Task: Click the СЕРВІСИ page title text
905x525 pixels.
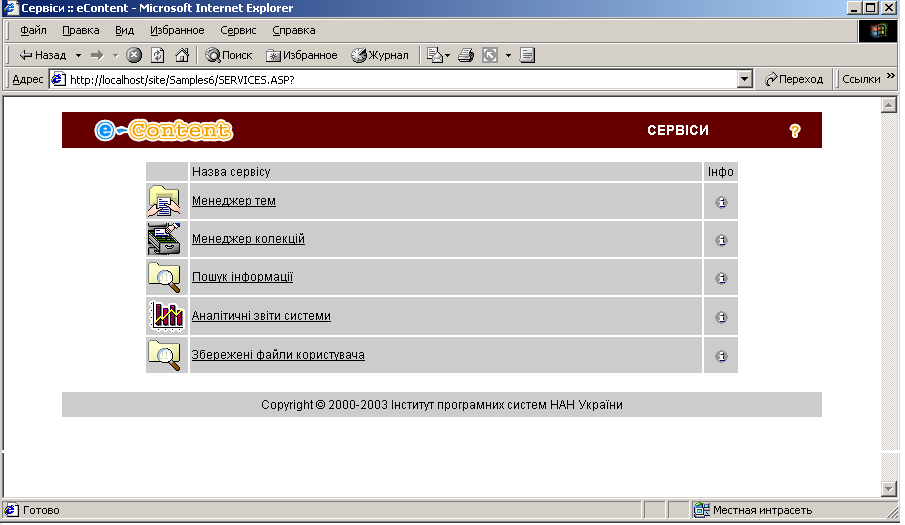Action: 678,130
